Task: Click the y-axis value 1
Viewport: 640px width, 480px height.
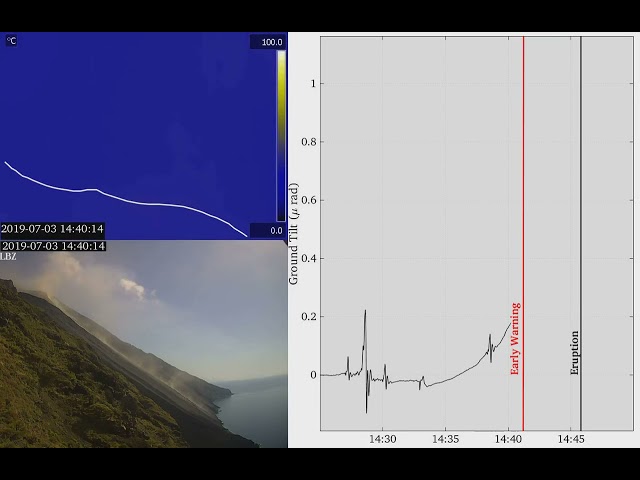Action: pyautogui.click(x=313, y=84)
